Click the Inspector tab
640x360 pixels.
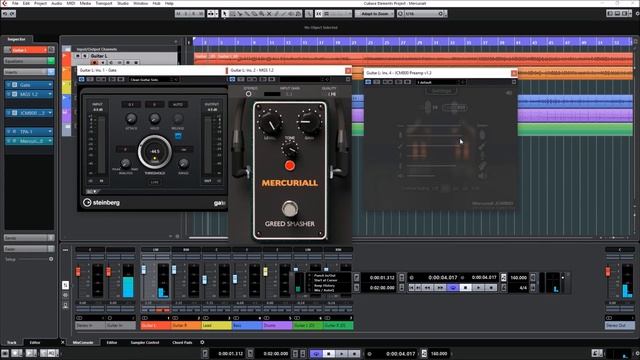click(x=16, y=39)
